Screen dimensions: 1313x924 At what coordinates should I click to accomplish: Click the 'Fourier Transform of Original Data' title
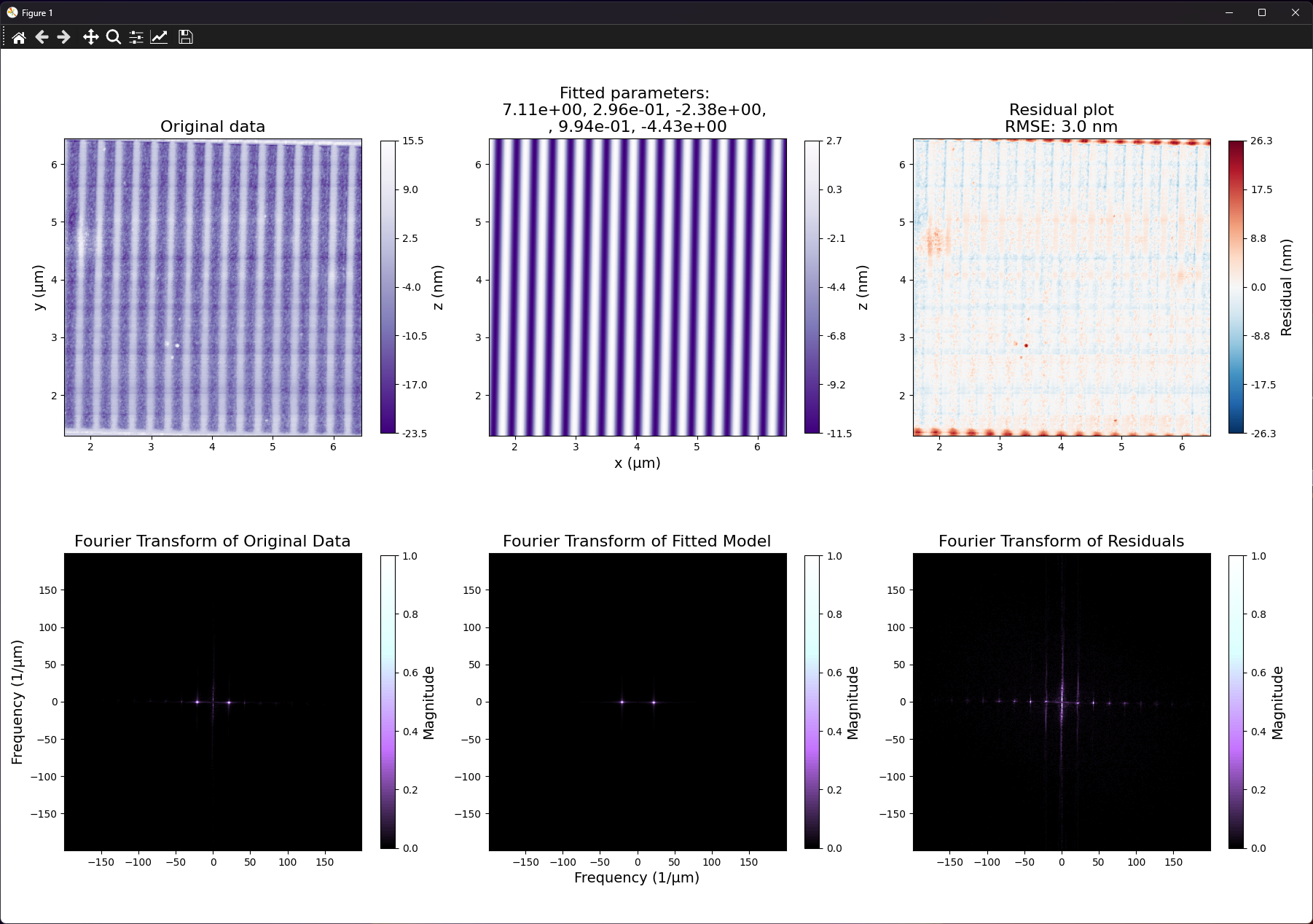[212, 541]
